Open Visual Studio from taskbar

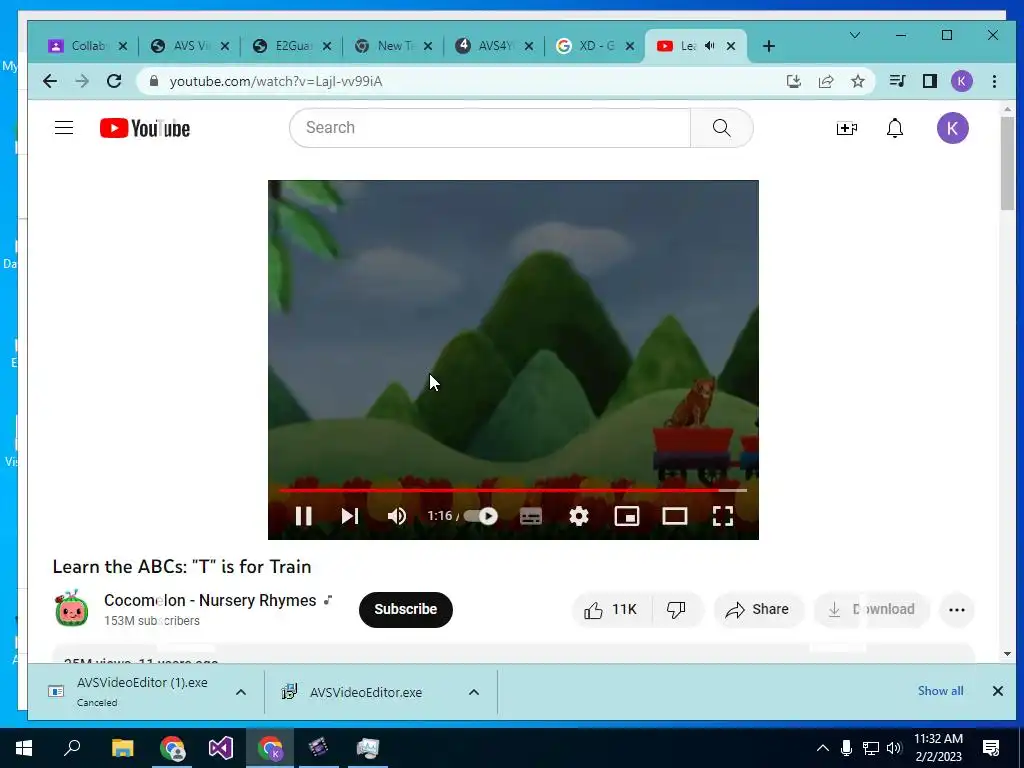(221, 748)
